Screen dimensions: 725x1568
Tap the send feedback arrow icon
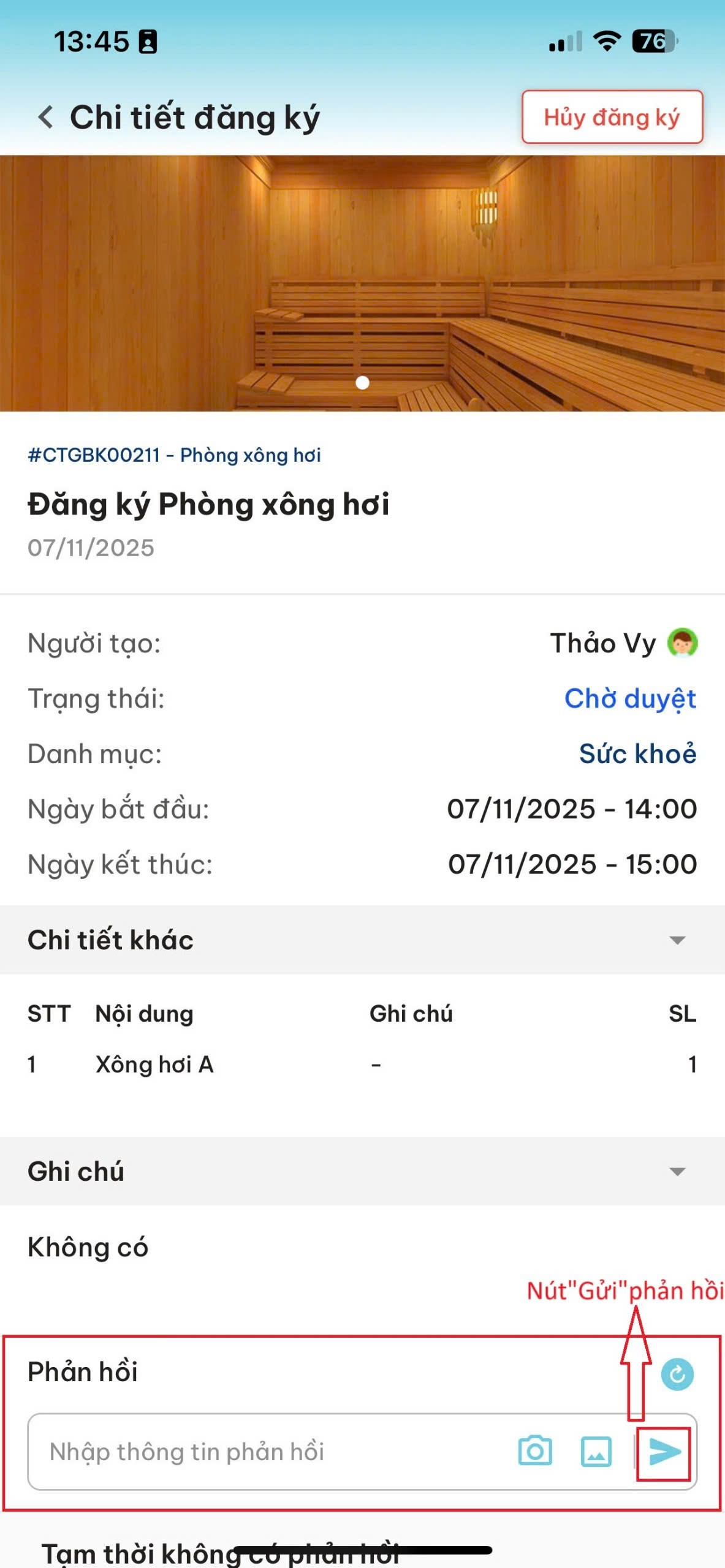664,1452
